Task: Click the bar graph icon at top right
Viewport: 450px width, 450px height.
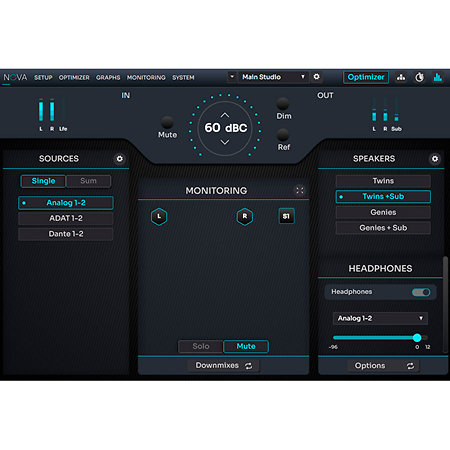Action: point(438,77)
